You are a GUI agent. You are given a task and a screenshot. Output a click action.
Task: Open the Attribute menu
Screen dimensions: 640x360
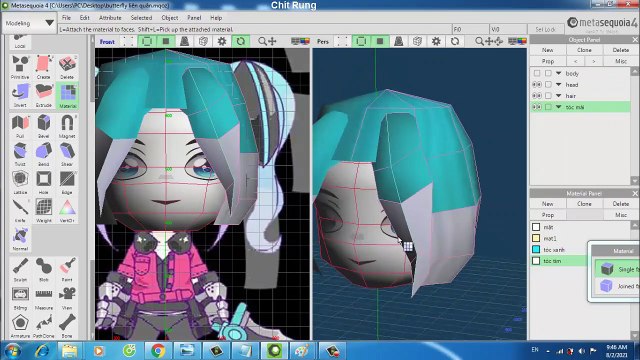[110, 18]
